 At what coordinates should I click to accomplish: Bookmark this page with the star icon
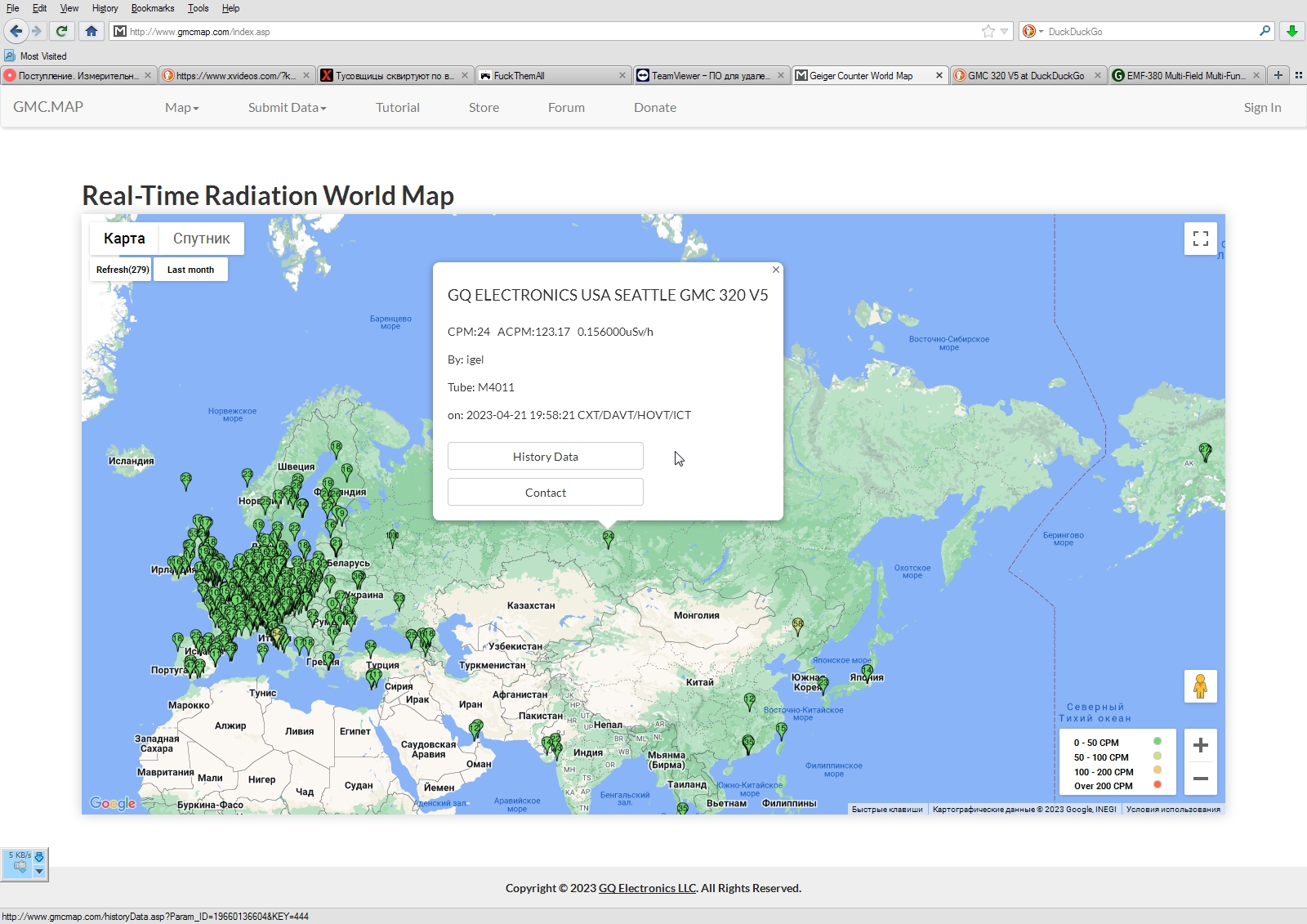click(x=988, y=31)
